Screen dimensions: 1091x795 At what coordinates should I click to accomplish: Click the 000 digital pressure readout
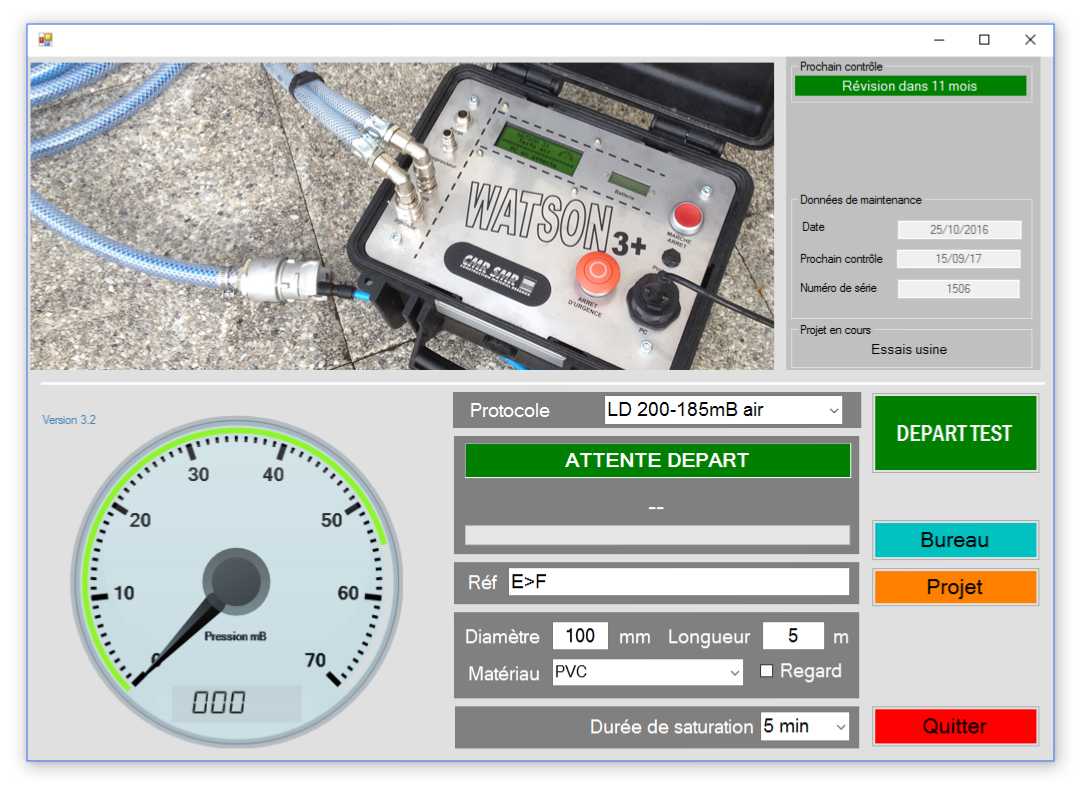click(236, 702)
